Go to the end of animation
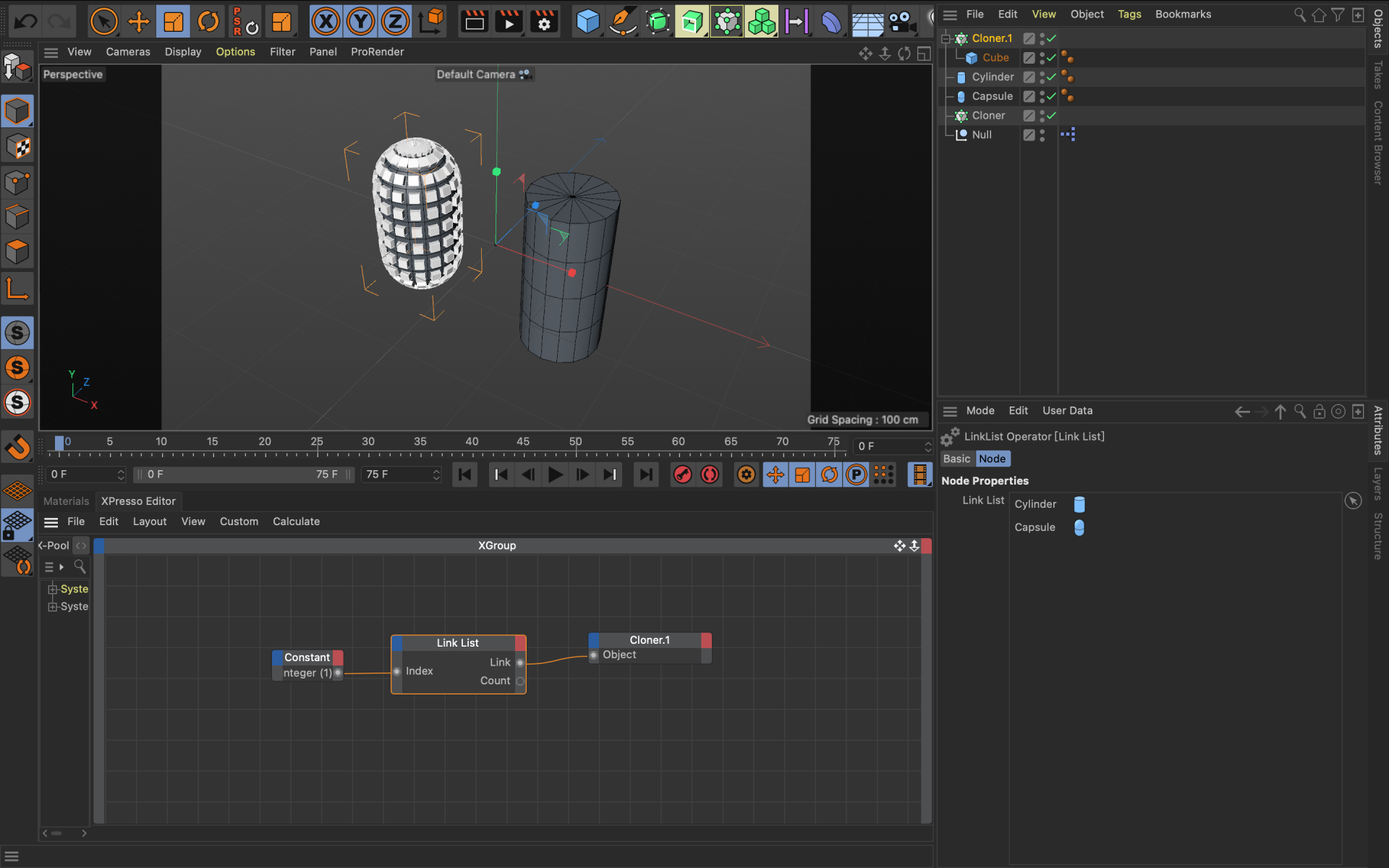Viewport: 1389px width, 868px height. pyautogui.click(x=645, y=475)
